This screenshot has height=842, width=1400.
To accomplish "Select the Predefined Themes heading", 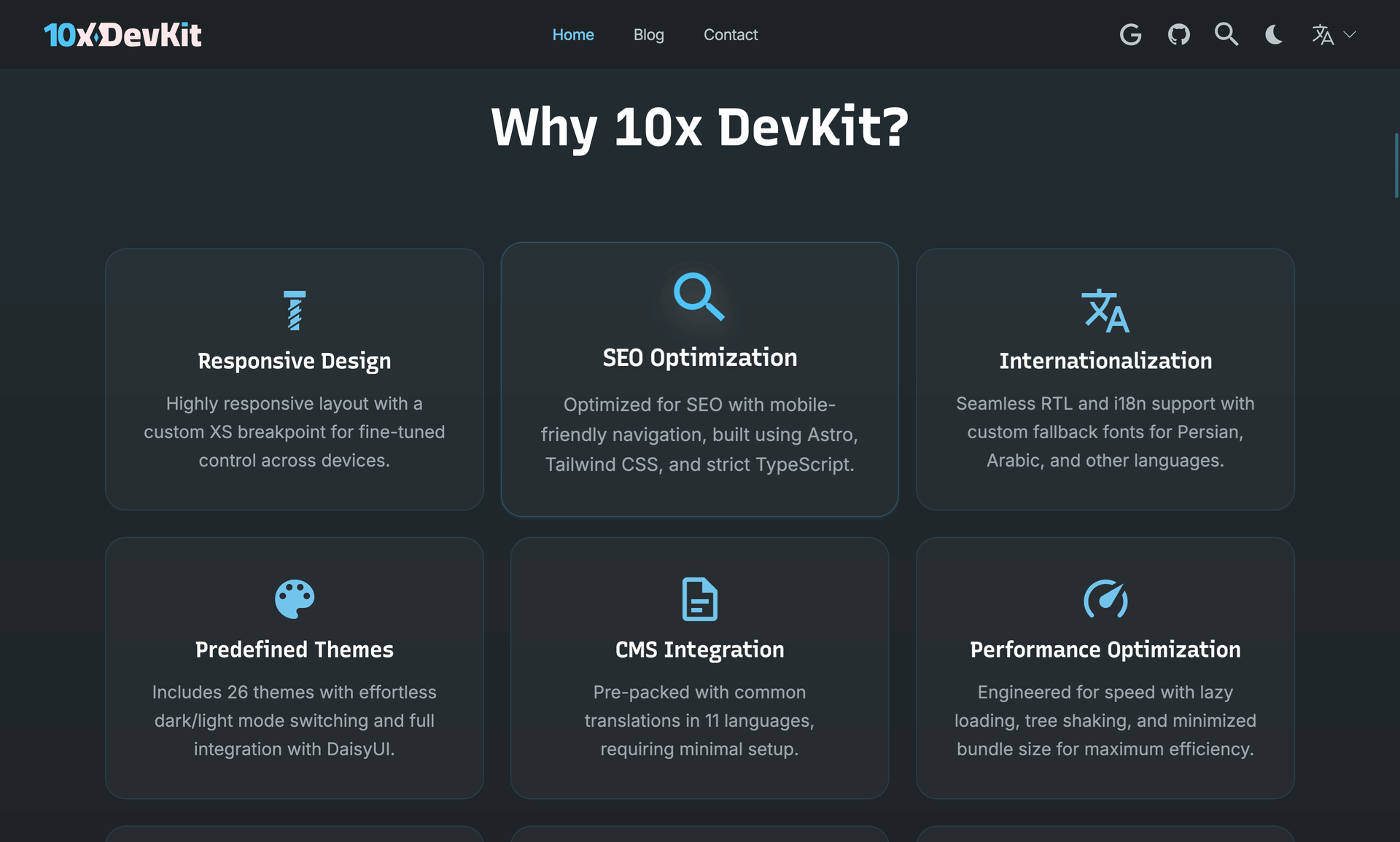I will click(295, 650).
